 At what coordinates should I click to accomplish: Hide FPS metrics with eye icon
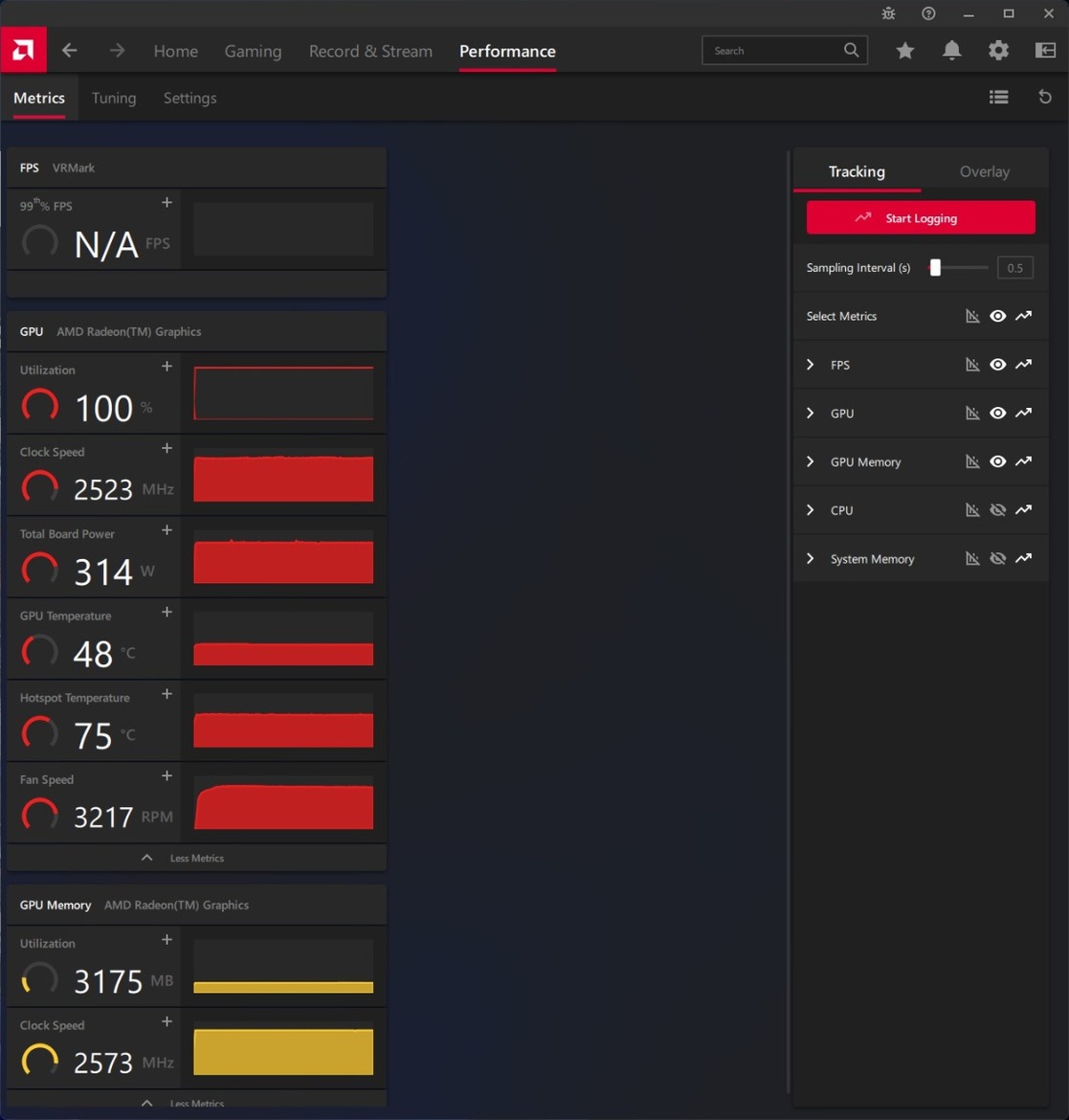[997, 365]
